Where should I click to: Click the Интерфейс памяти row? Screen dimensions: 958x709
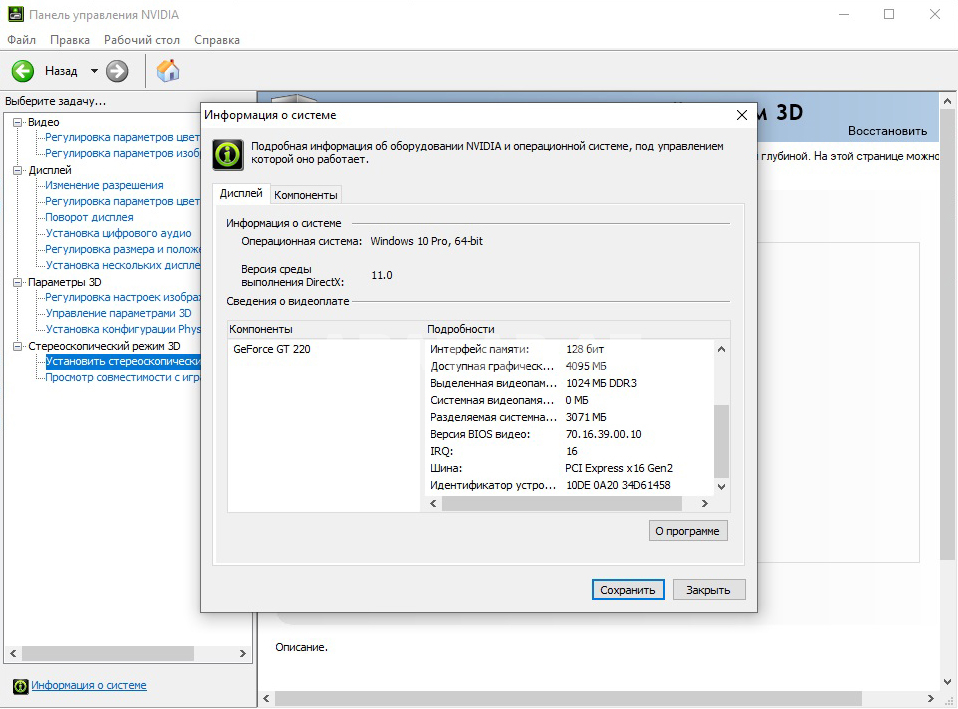click(569, 349)
